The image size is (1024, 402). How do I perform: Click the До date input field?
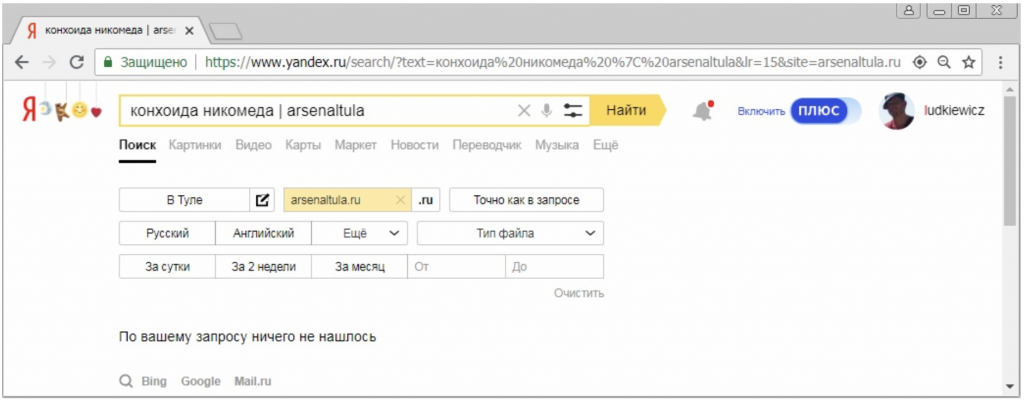554,266
